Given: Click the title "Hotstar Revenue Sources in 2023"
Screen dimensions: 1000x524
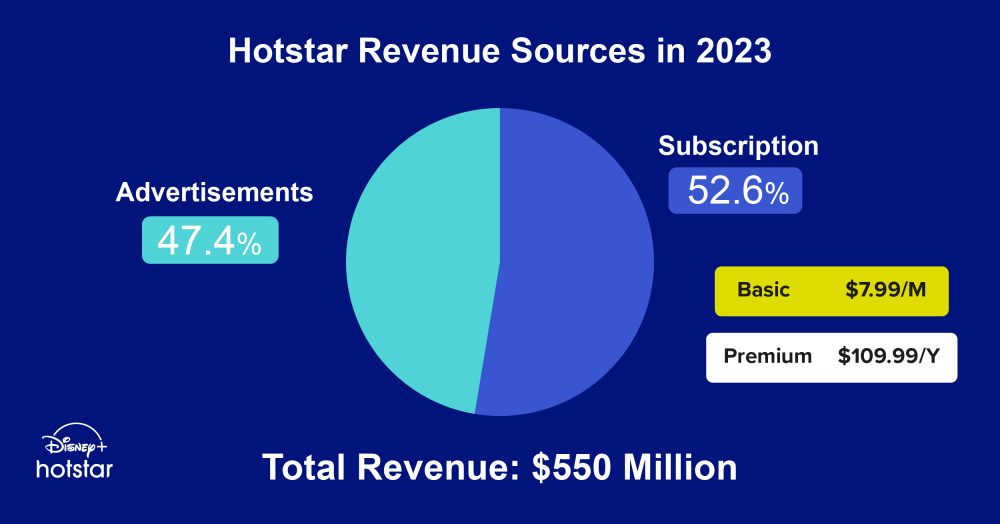Looking at the screenshot, I should click(x=500, y=50).
